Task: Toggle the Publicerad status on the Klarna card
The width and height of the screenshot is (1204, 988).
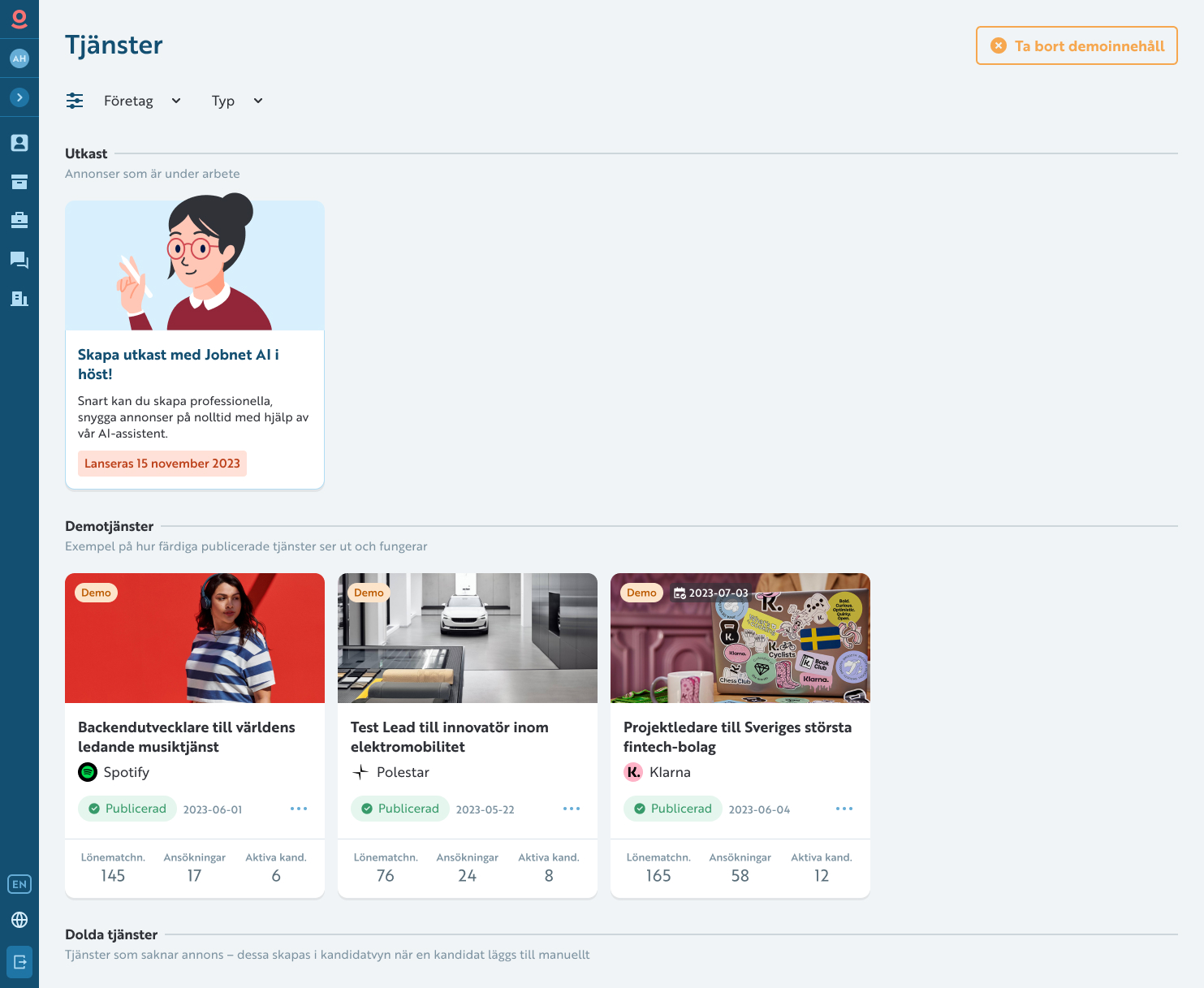Action: (x=672, y=809)
